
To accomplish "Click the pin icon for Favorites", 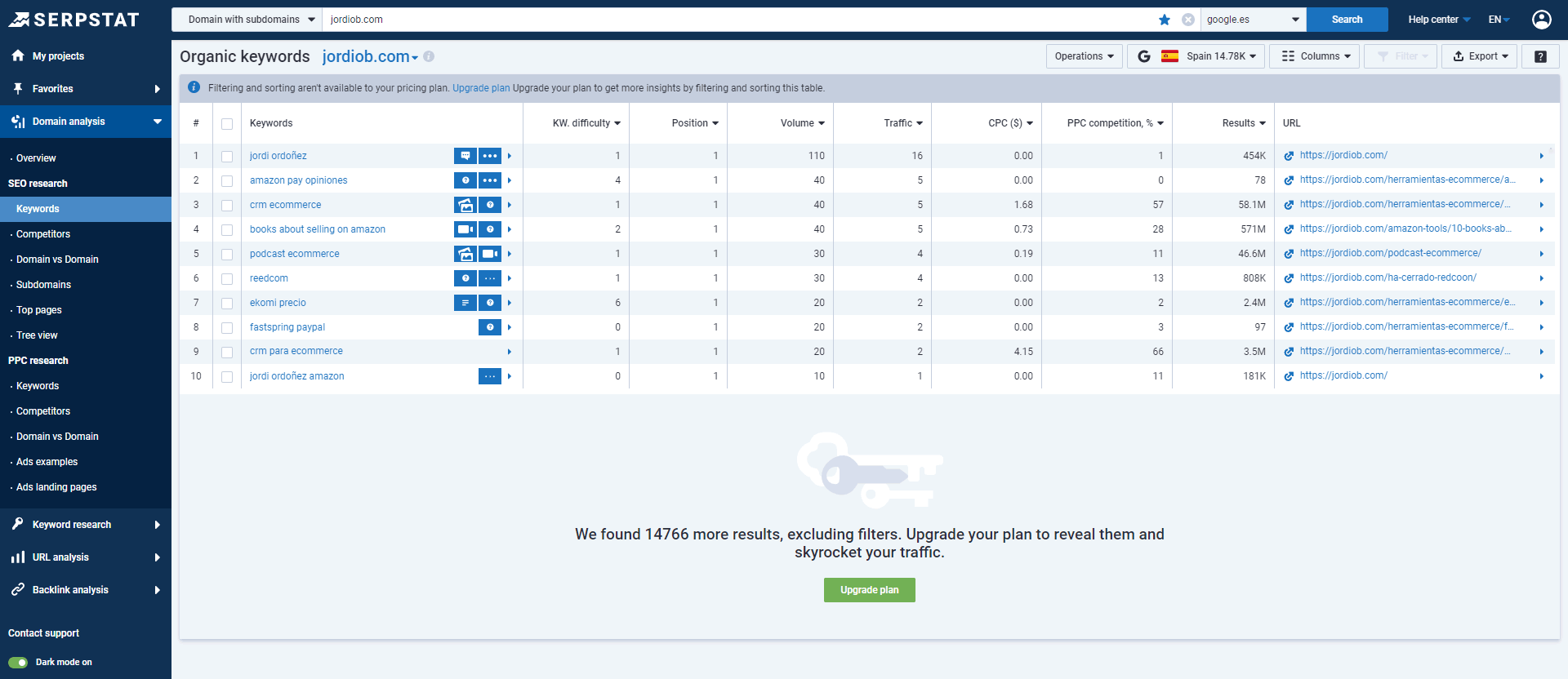I will click(x=18, y=88).
